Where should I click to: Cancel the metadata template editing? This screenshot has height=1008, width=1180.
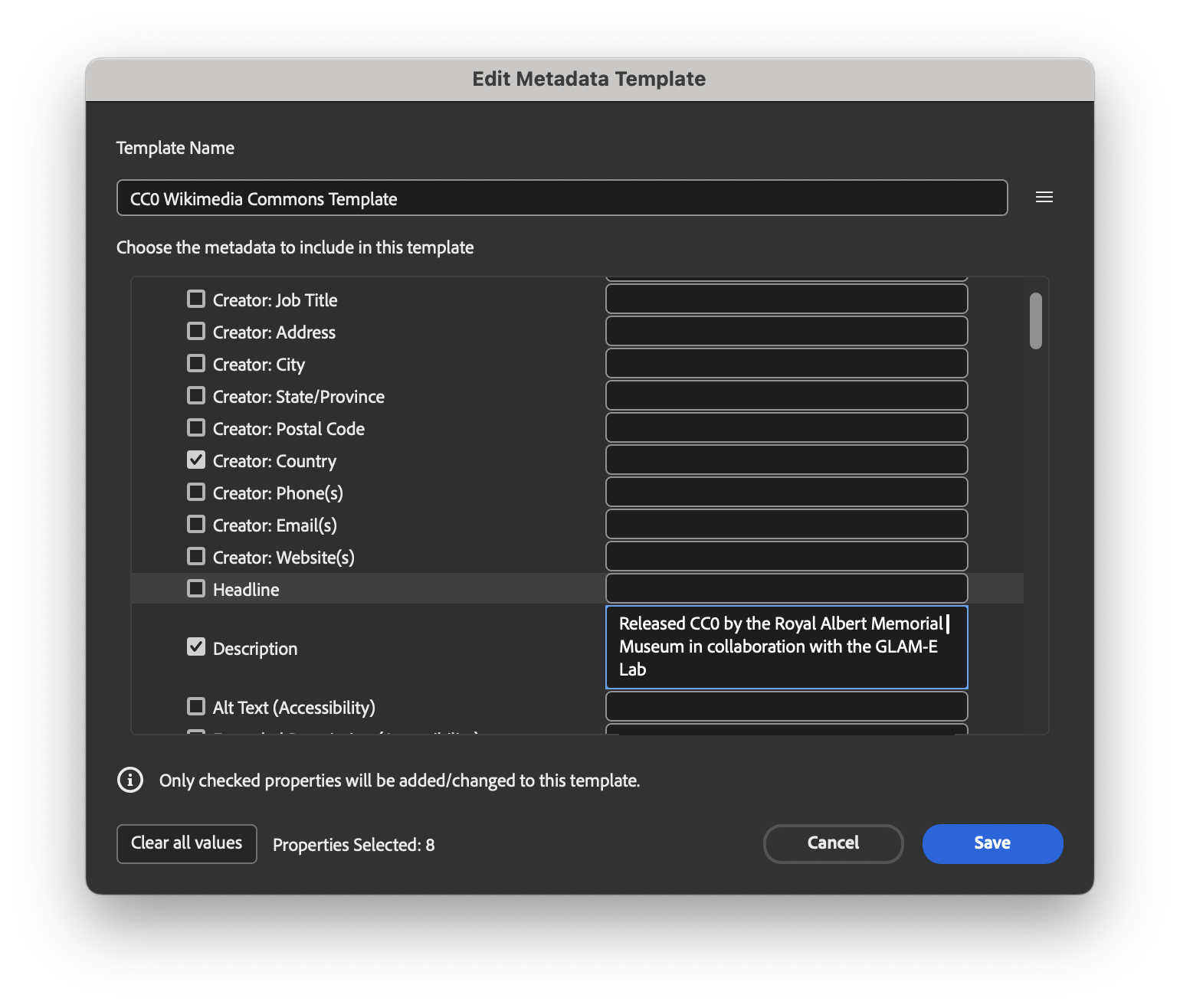point(833,843)
